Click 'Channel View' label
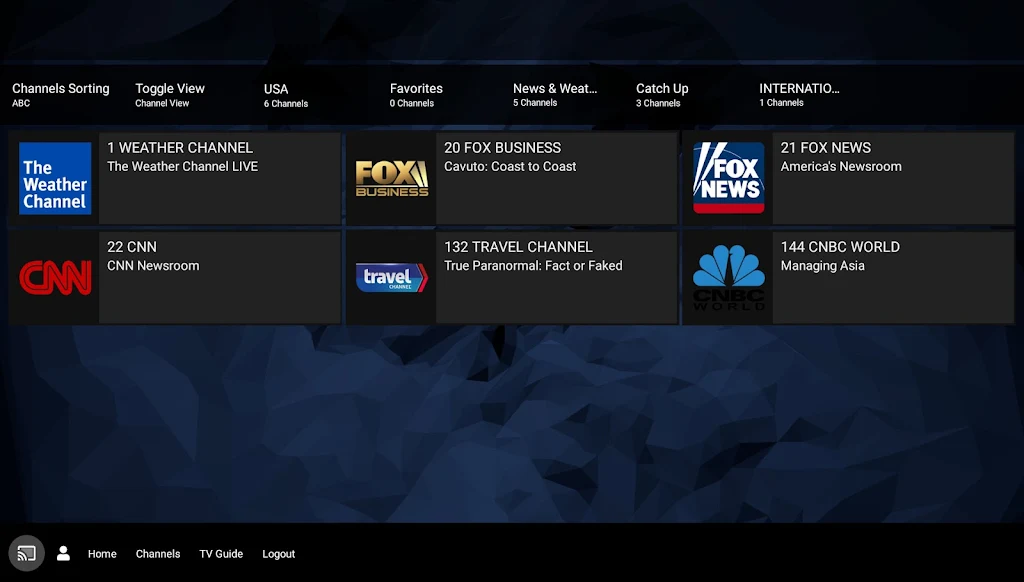This screenshot has height=582, width=1024. 162,103
